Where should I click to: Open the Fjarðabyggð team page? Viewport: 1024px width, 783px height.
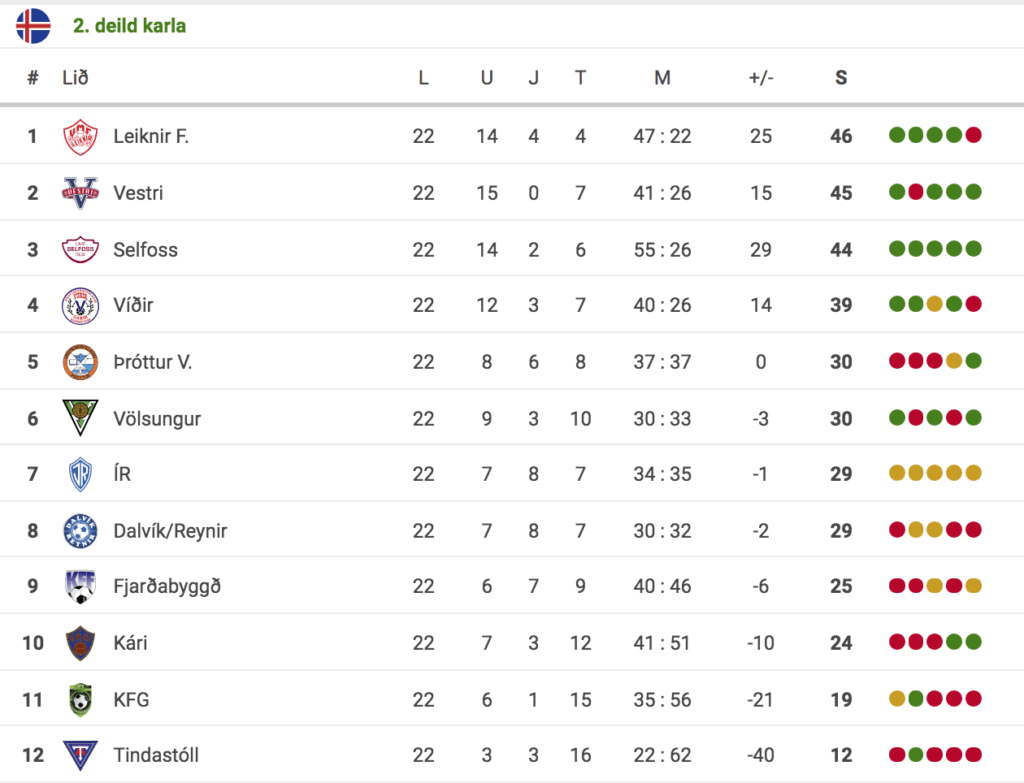click(x=167, y=586)
